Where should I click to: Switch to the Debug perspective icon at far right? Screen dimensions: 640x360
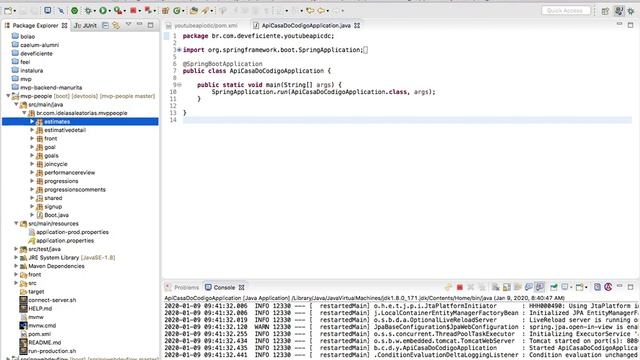(x=631, y=11)
